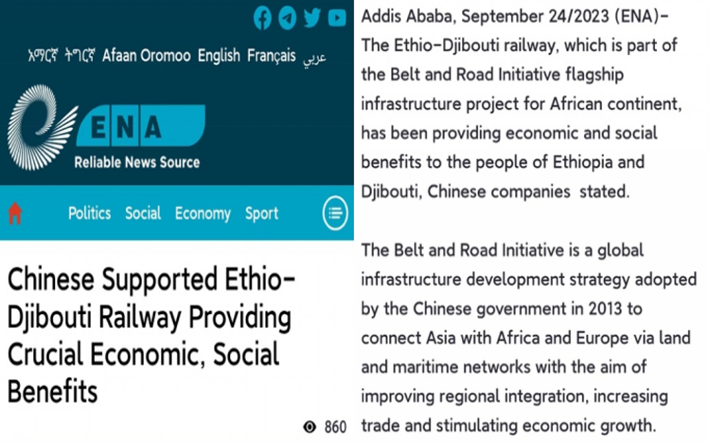Switch language to Tigrinya

coord(80,56)
